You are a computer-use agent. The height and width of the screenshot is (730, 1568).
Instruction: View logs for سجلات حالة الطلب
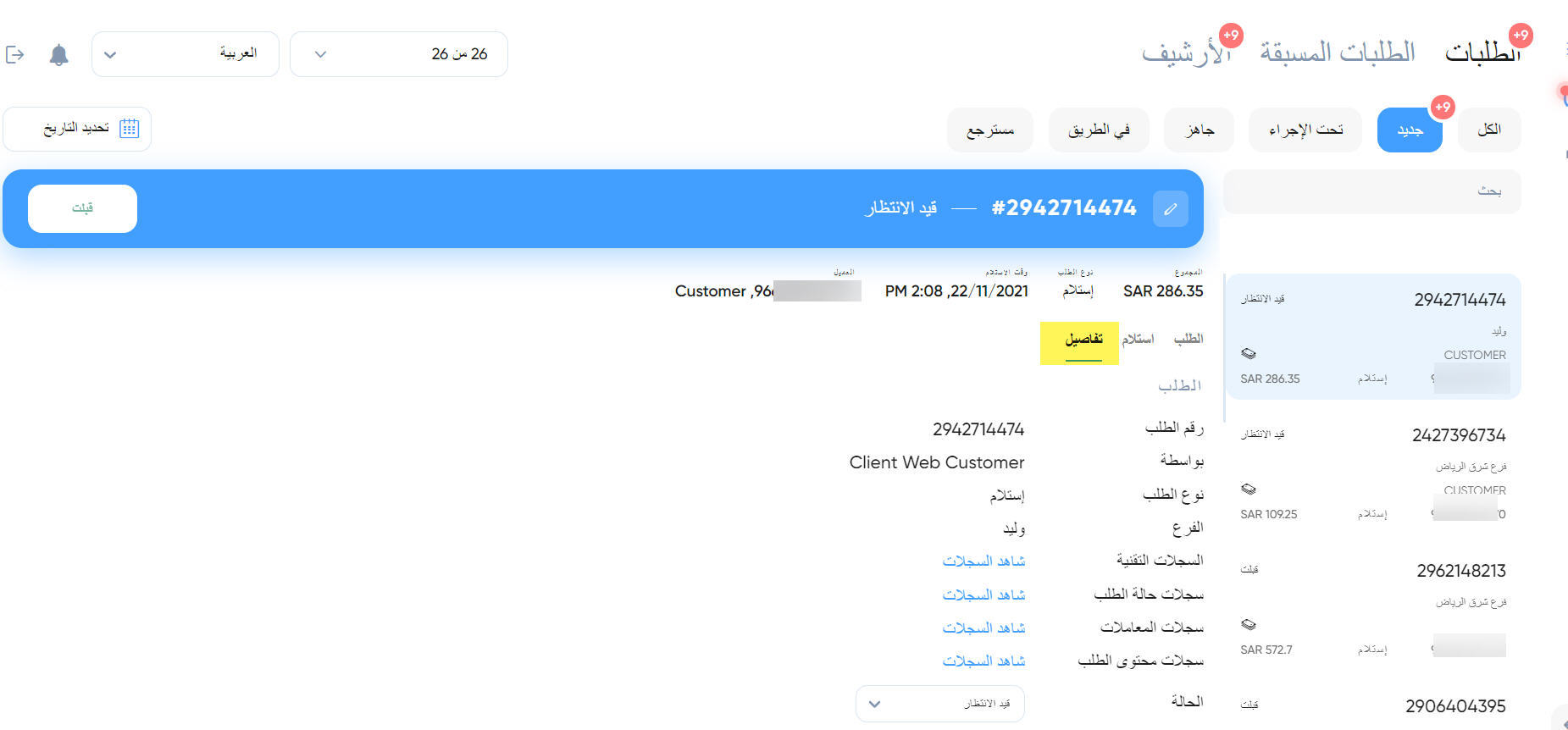pos(983,595)
